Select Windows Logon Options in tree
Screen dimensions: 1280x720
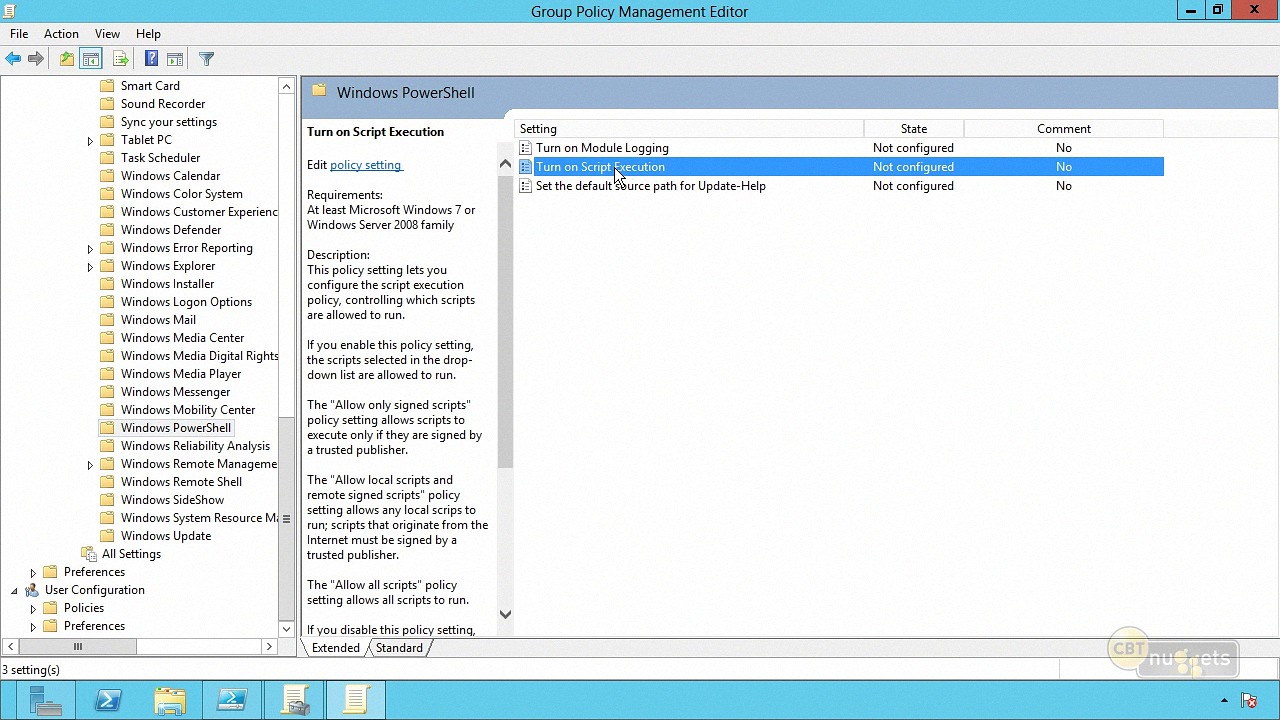click(186, 302)
